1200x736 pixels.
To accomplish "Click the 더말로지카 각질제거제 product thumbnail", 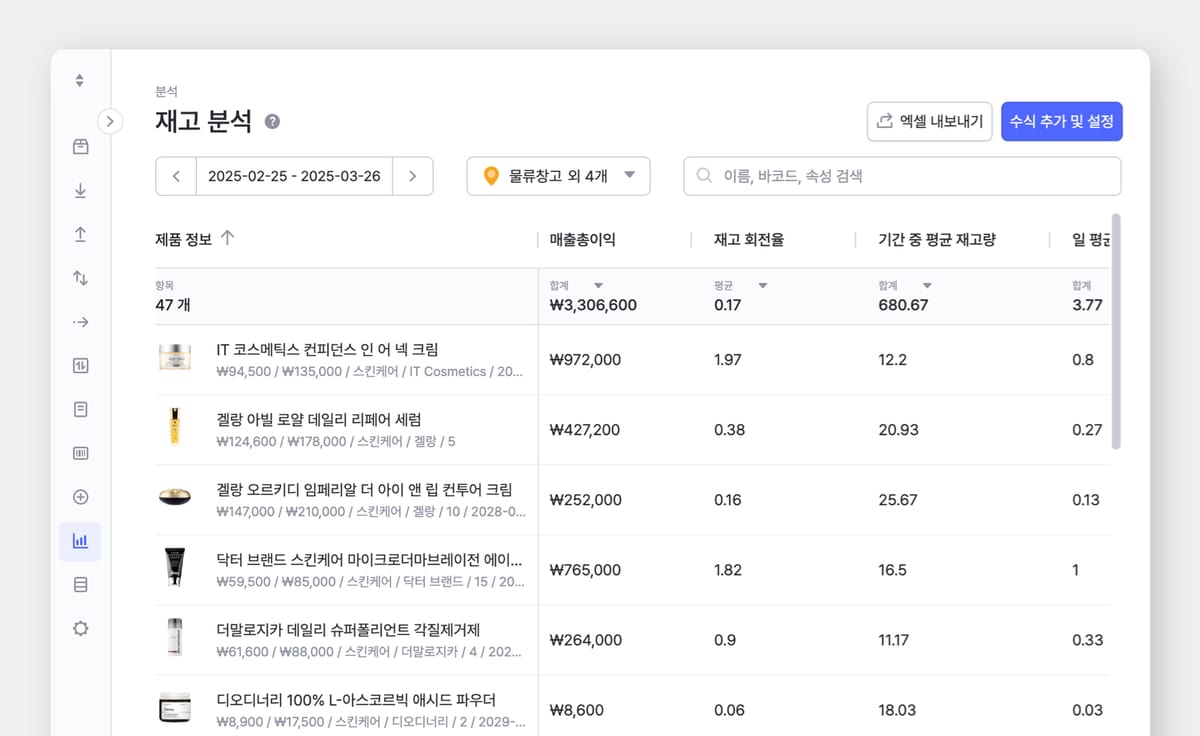I will [x=175, y=638].
